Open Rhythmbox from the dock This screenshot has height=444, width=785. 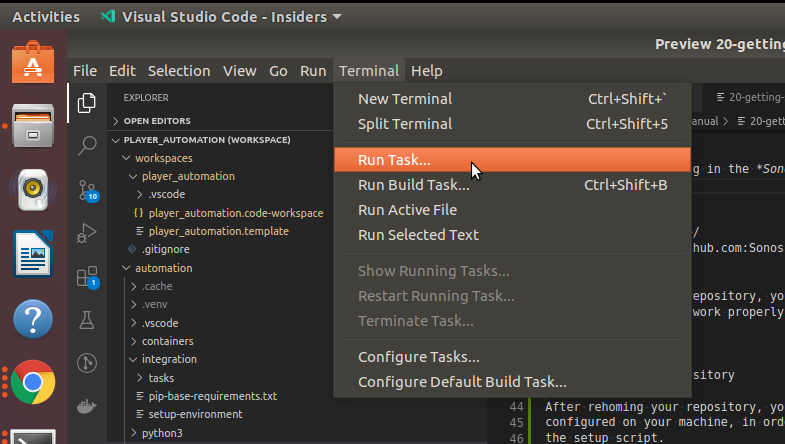click(x=32, y=190)
